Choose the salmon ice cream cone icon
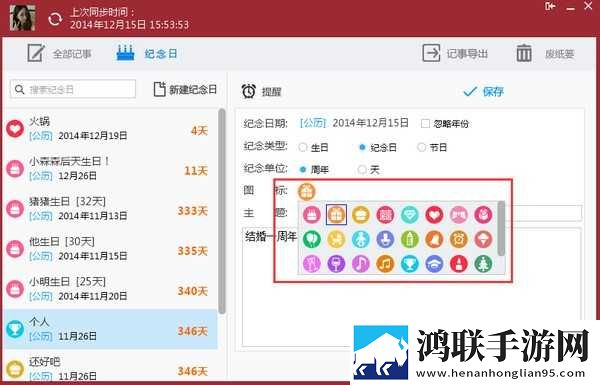 point(483,239)
